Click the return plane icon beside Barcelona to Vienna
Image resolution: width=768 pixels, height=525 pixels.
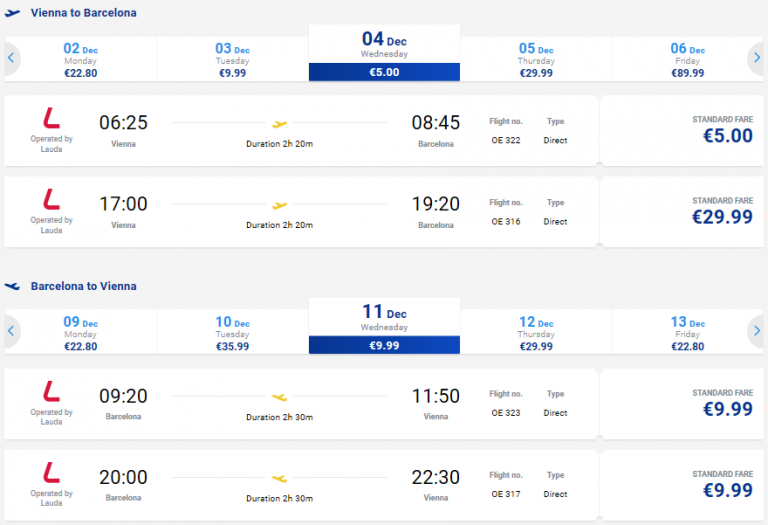click(x=12, y=286)
